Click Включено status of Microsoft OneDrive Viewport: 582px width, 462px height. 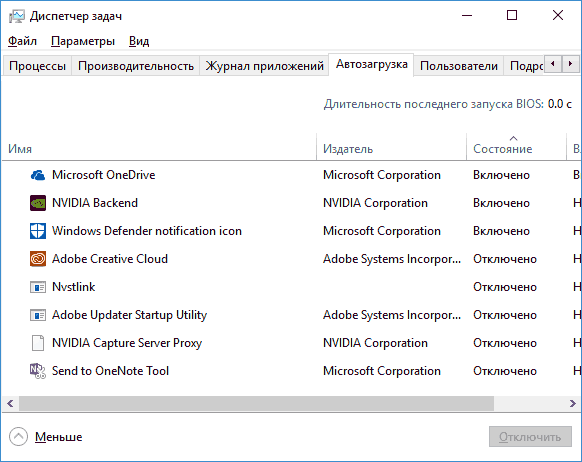501,175
